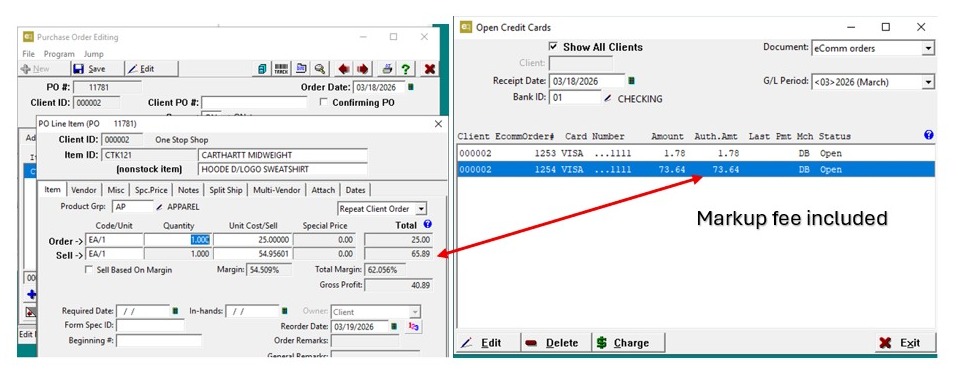Select the eComm order 1254 row
The height and width of the screenshot is (376, 958).
tap(696, 169)
